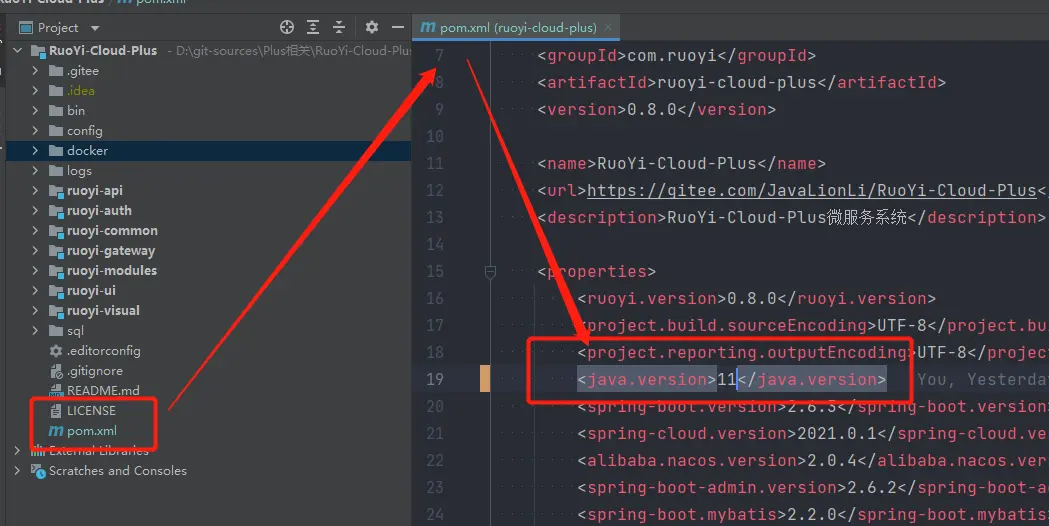Click the ruoyi-auth module folder icon

point(56,211)
